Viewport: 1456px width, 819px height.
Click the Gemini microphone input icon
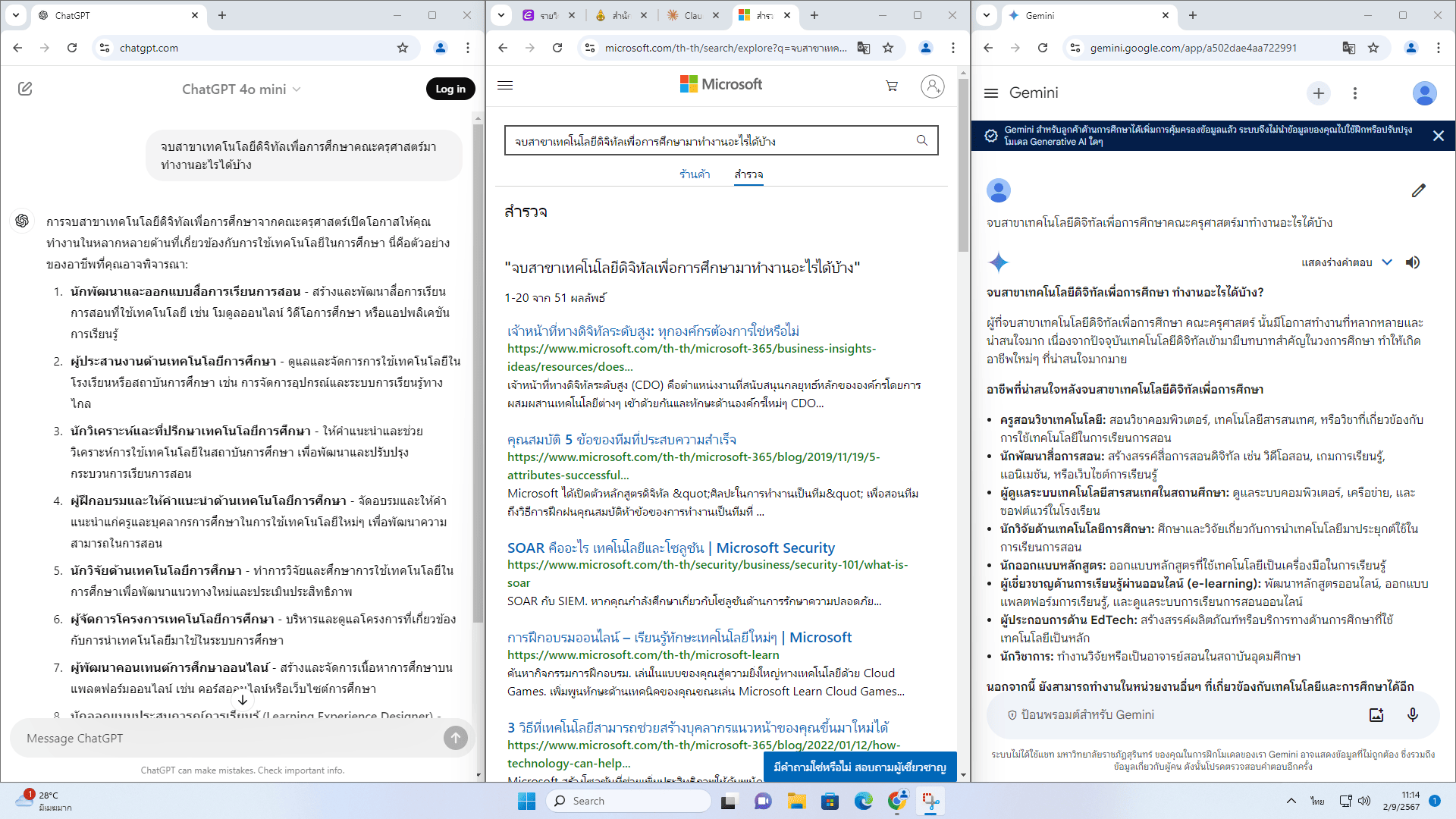click(1412, 715)
